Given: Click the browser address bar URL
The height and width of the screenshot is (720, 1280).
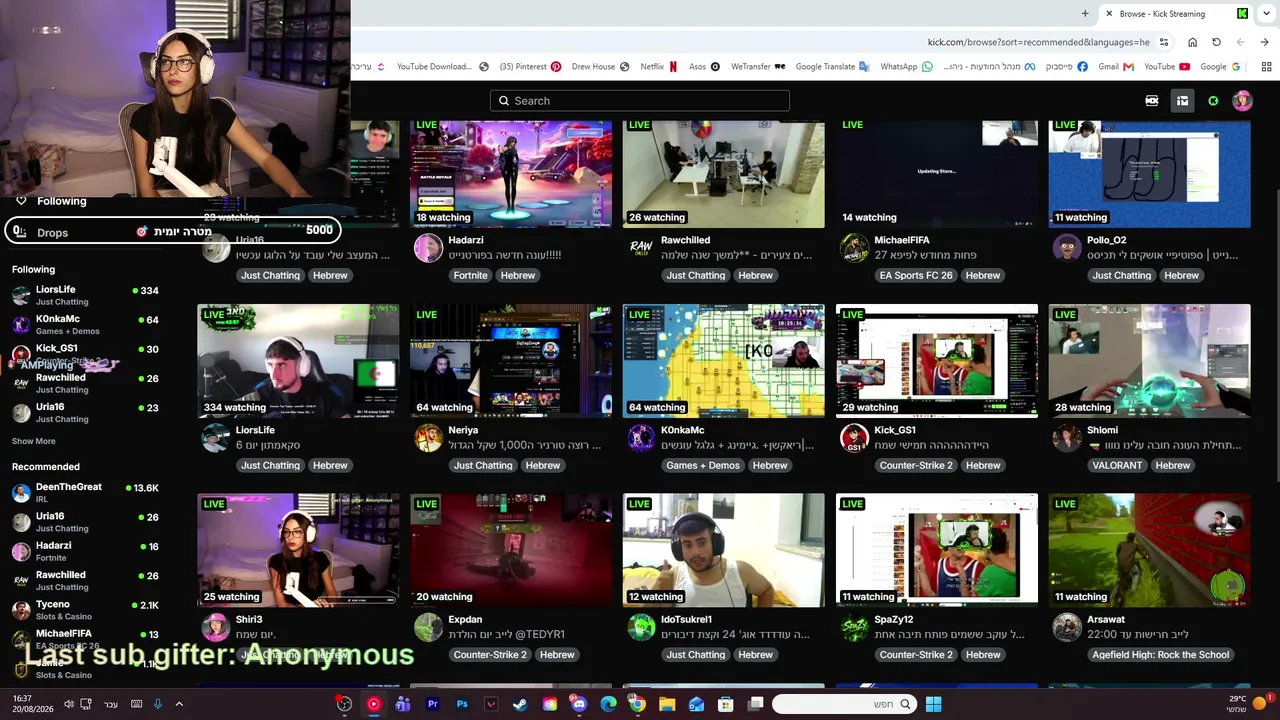Looking at the screenshot, I should click(x=1038, y=42).
